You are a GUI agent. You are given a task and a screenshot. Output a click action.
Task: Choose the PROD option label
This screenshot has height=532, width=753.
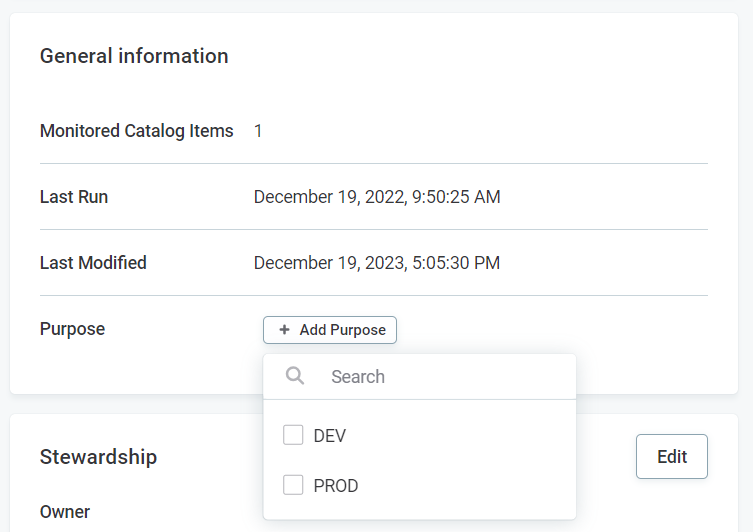click(336, 486)
